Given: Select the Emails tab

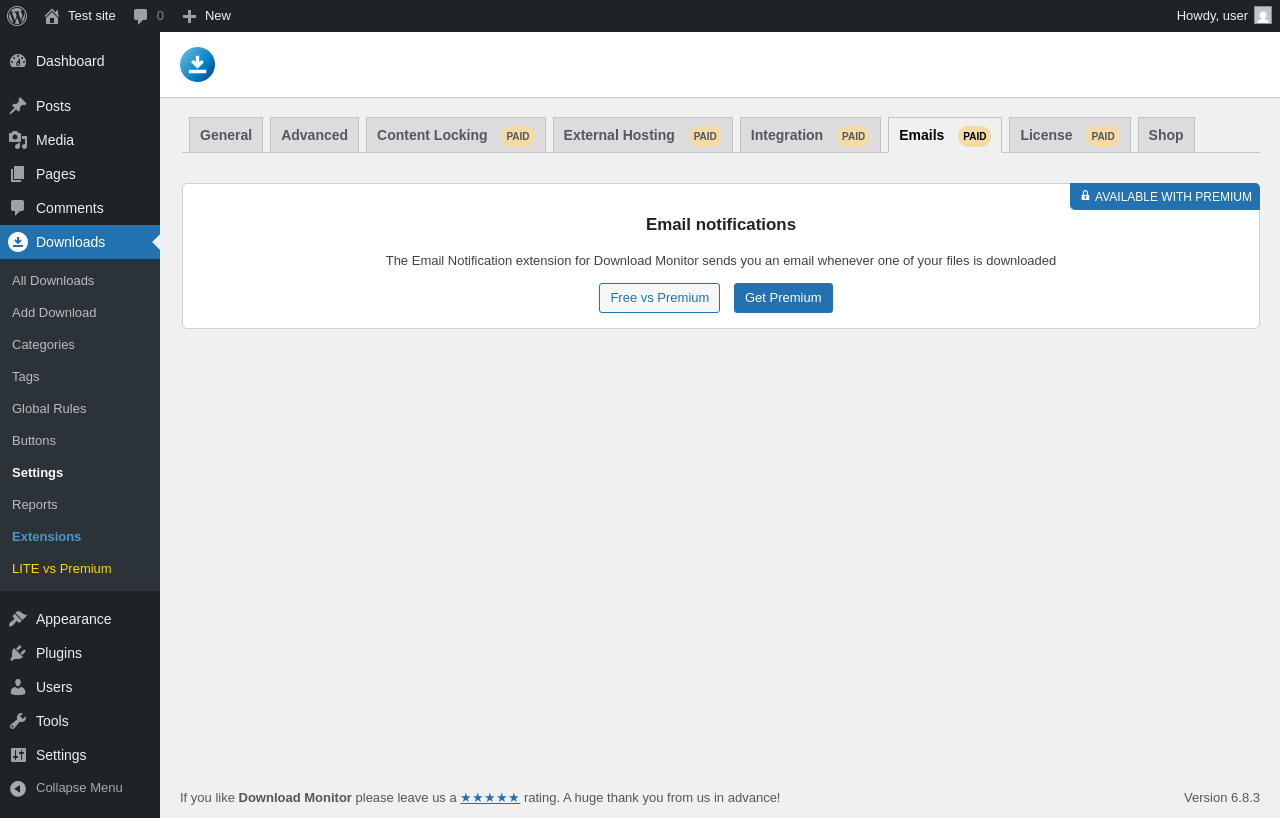Looking at the screenshot, I should click(945, 135).
